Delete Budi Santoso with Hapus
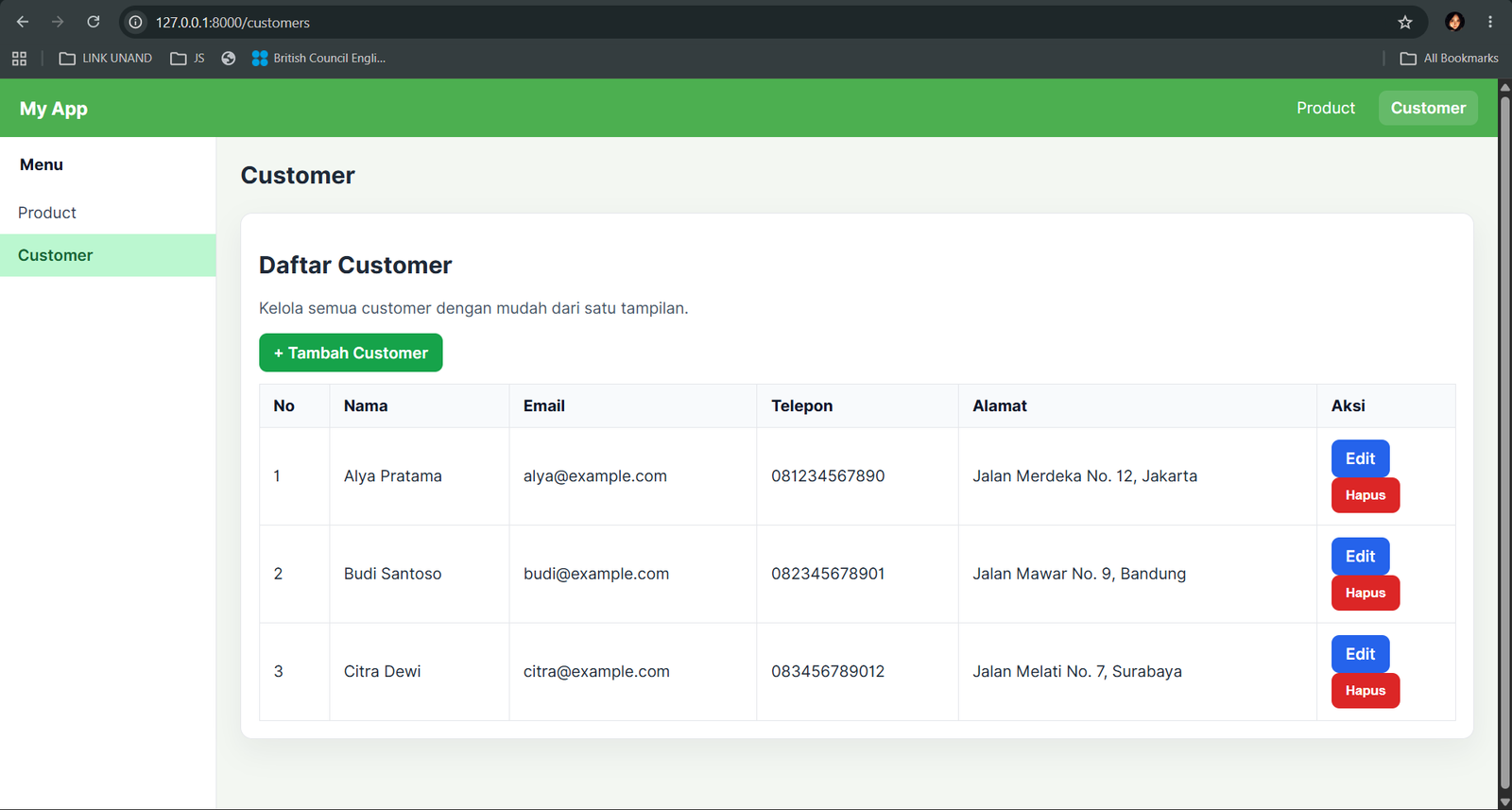The image size is (1512, 810). [x=1366, y=593]
